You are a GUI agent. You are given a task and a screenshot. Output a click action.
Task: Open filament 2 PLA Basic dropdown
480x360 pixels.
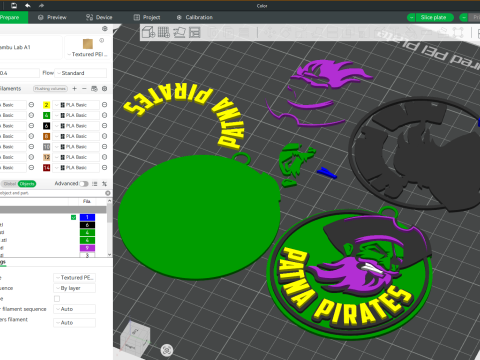click(x=76, y=105)
